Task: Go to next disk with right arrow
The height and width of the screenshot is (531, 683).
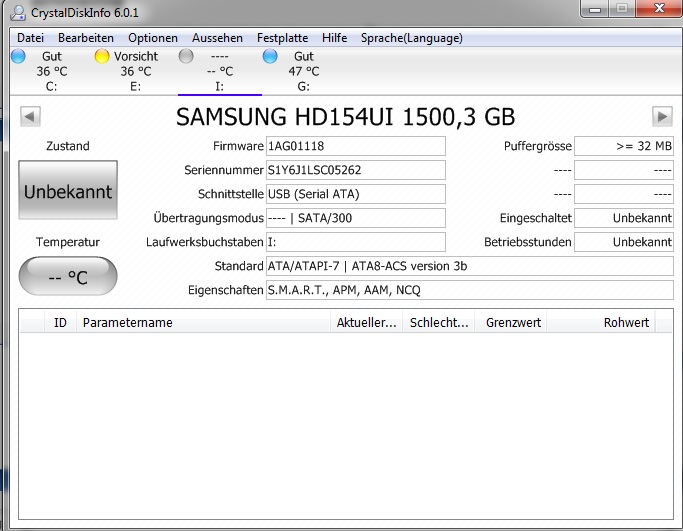Action: point(662,116)
